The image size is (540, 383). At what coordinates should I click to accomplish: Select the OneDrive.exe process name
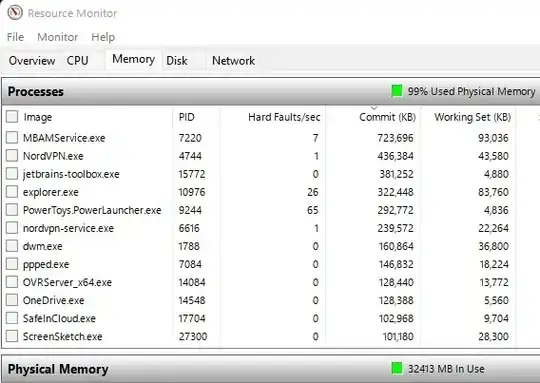[x=53, y=300]
